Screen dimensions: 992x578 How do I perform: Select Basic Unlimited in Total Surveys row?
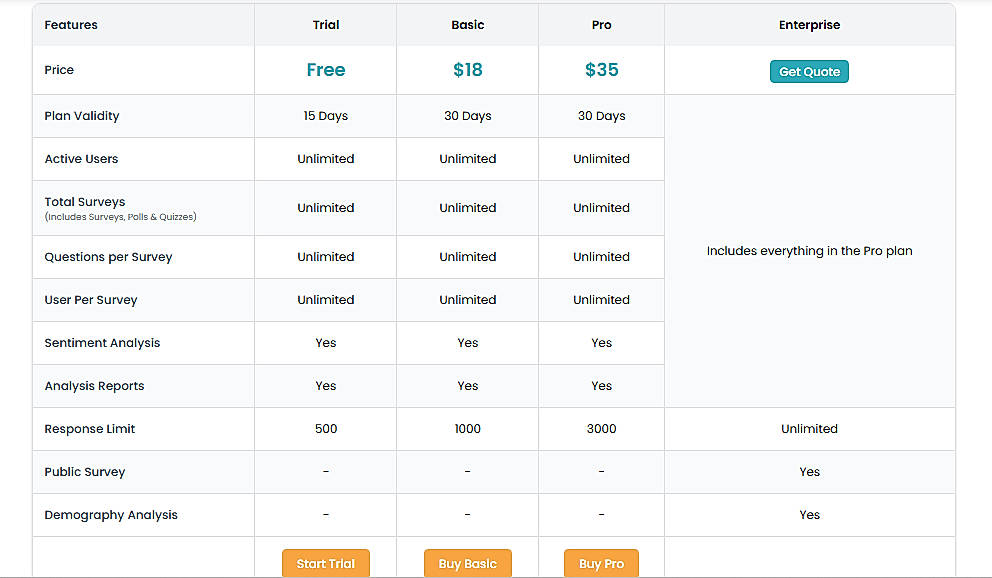click(468, 207)
